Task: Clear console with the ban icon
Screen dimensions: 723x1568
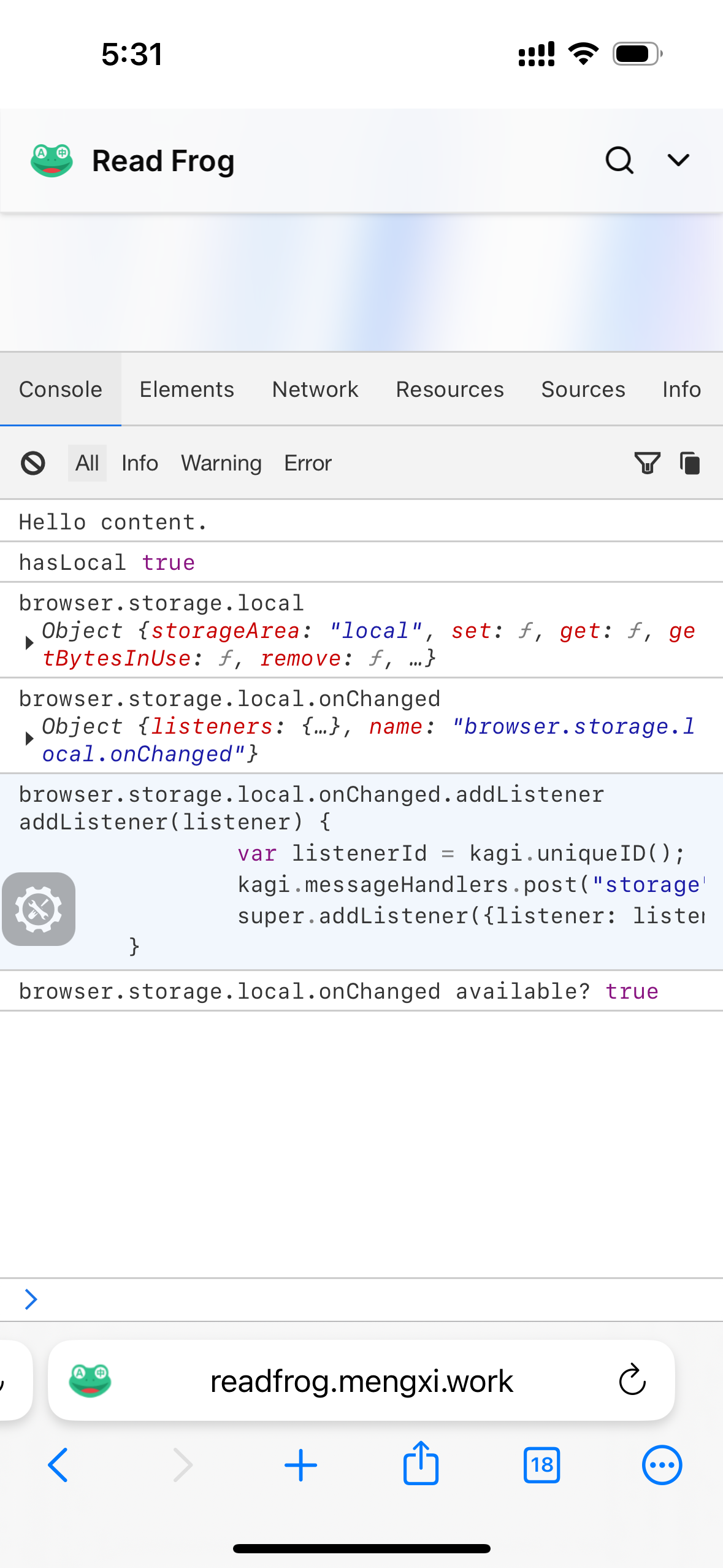Action: tap(33, 463)
